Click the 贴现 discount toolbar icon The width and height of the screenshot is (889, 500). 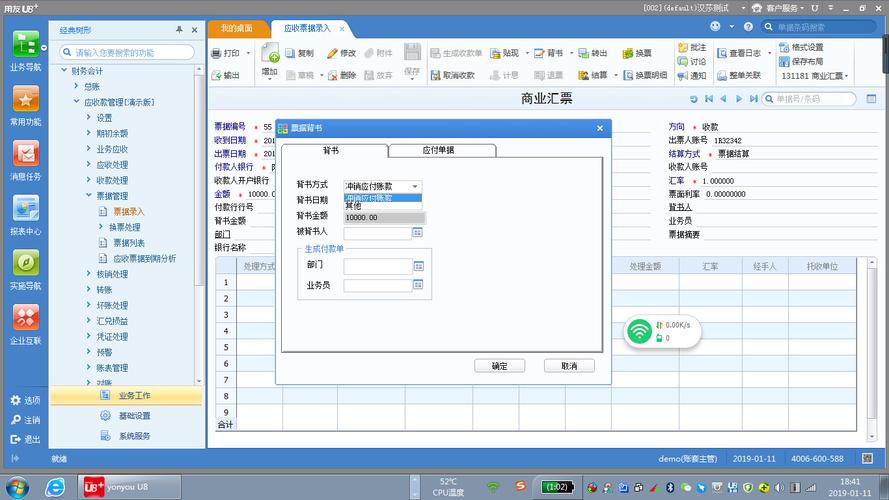point(495,53)
